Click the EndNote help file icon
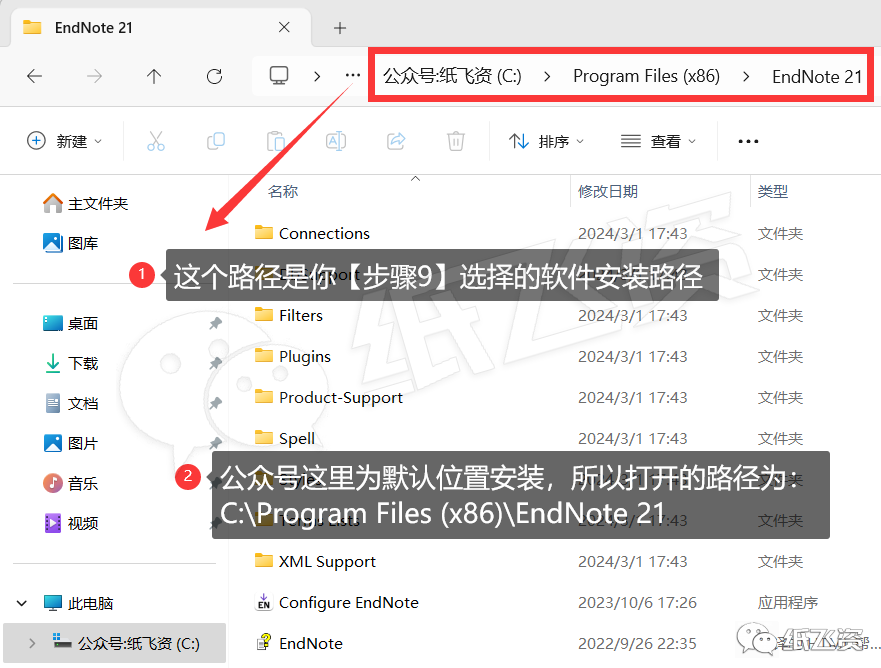The height and width of the screenshot is (668, 881). [x=264, y=643]
